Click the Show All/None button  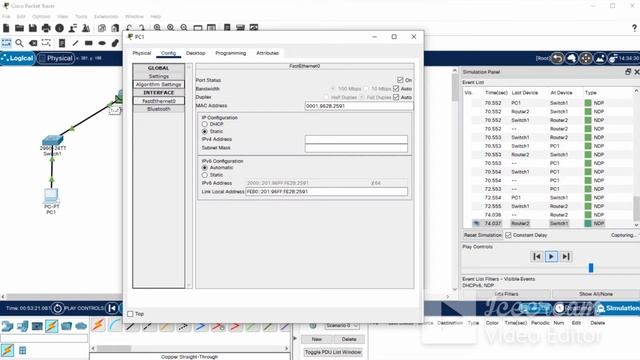(596, 294)
